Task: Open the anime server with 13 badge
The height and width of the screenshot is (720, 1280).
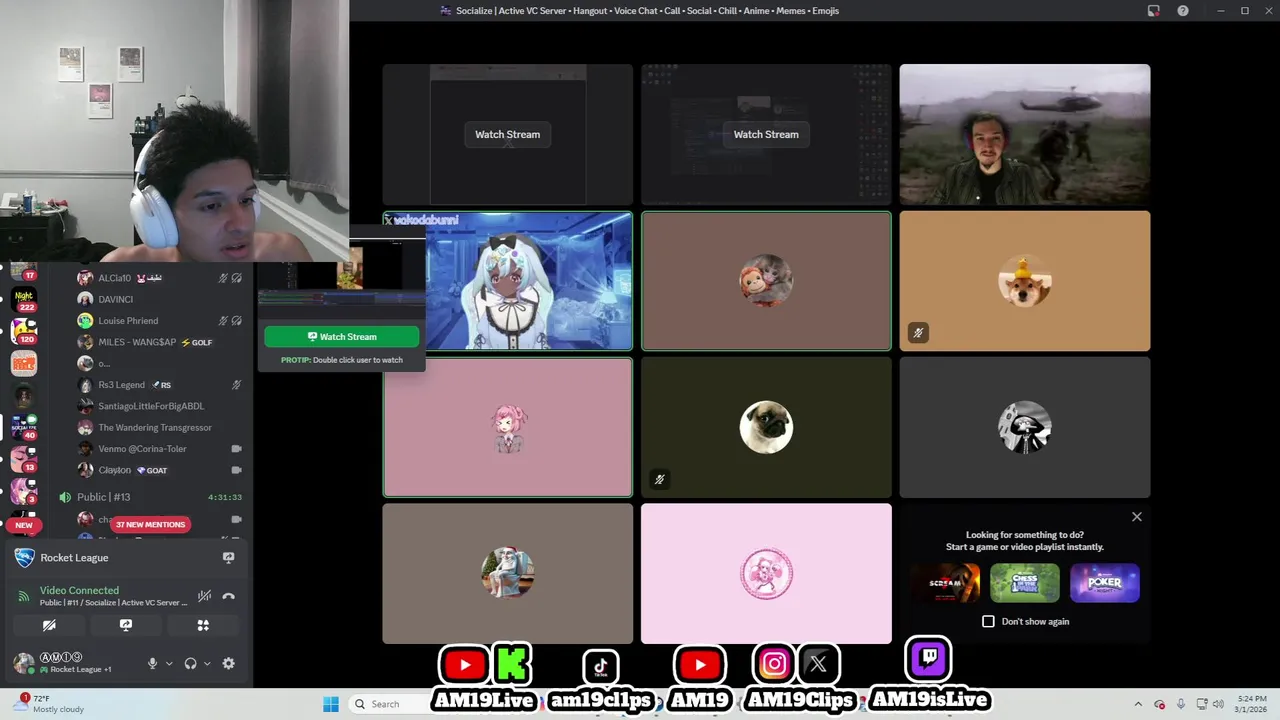Action: tap(24, 459)
